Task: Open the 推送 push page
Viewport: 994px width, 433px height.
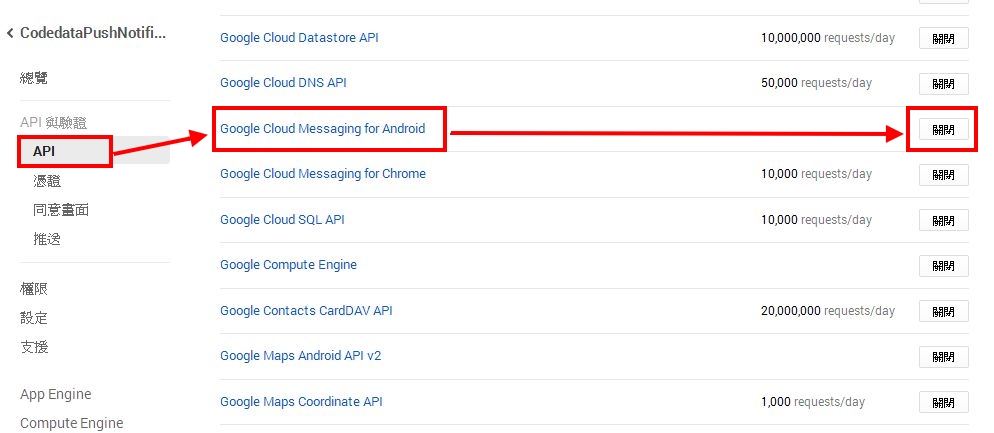Action: pos(47,239)
